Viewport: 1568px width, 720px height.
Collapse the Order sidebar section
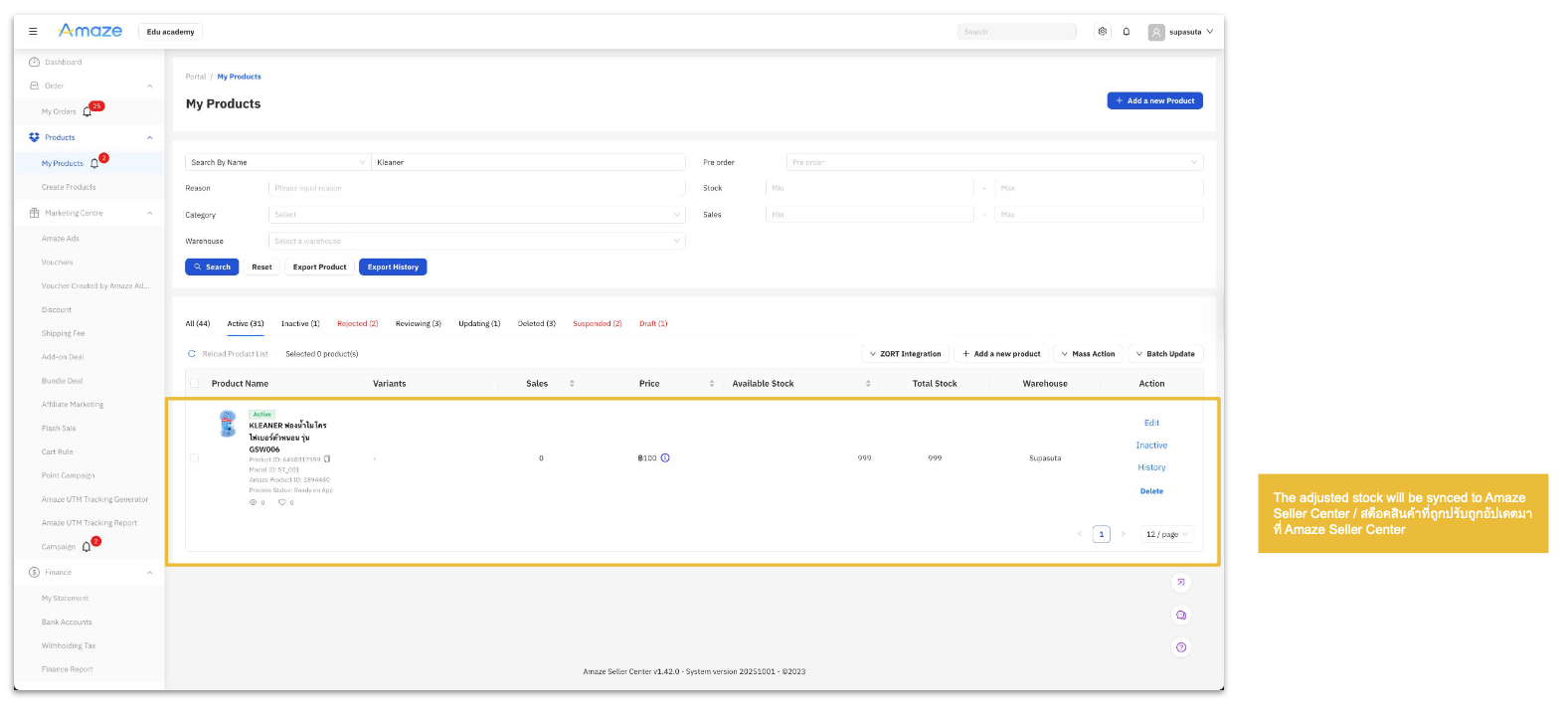pos(150,86)
